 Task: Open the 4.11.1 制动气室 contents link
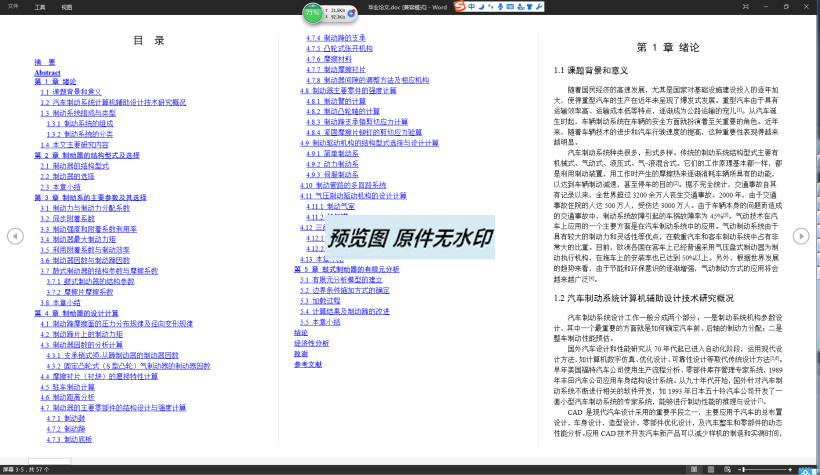331,206
